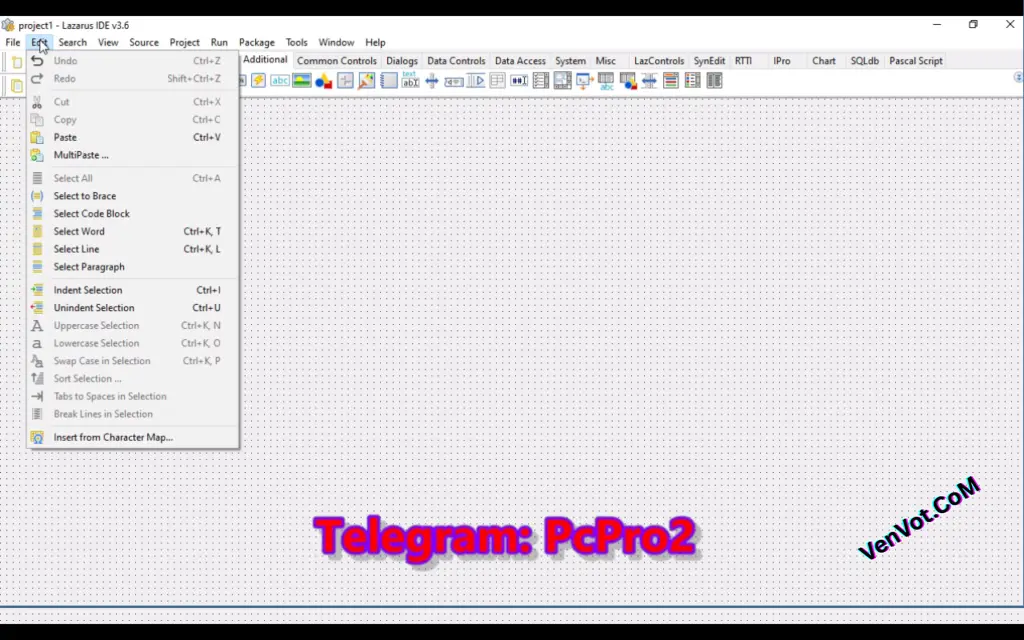Switch to Data Controls palette tab
Viewport: 1024px width, 640px height.
456,61
